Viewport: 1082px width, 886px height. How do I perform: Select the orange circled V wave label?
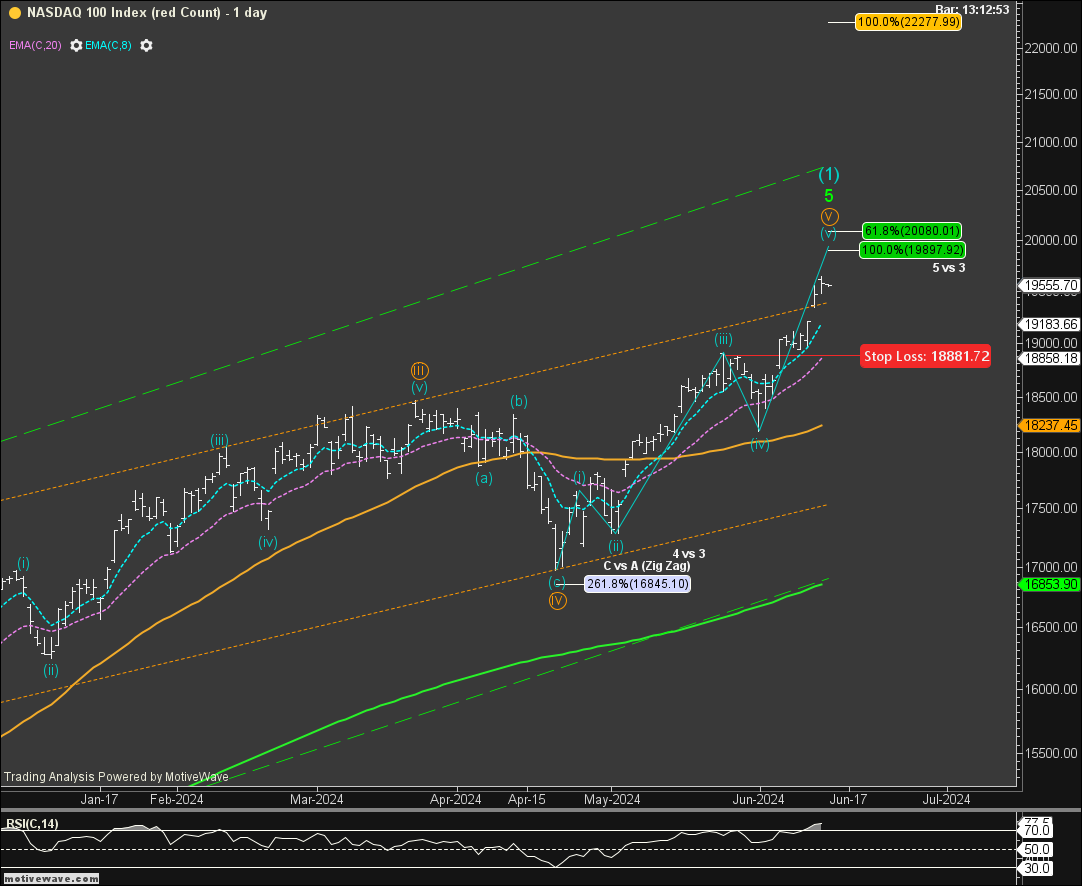pyautogui.click(x=829, y=216)
